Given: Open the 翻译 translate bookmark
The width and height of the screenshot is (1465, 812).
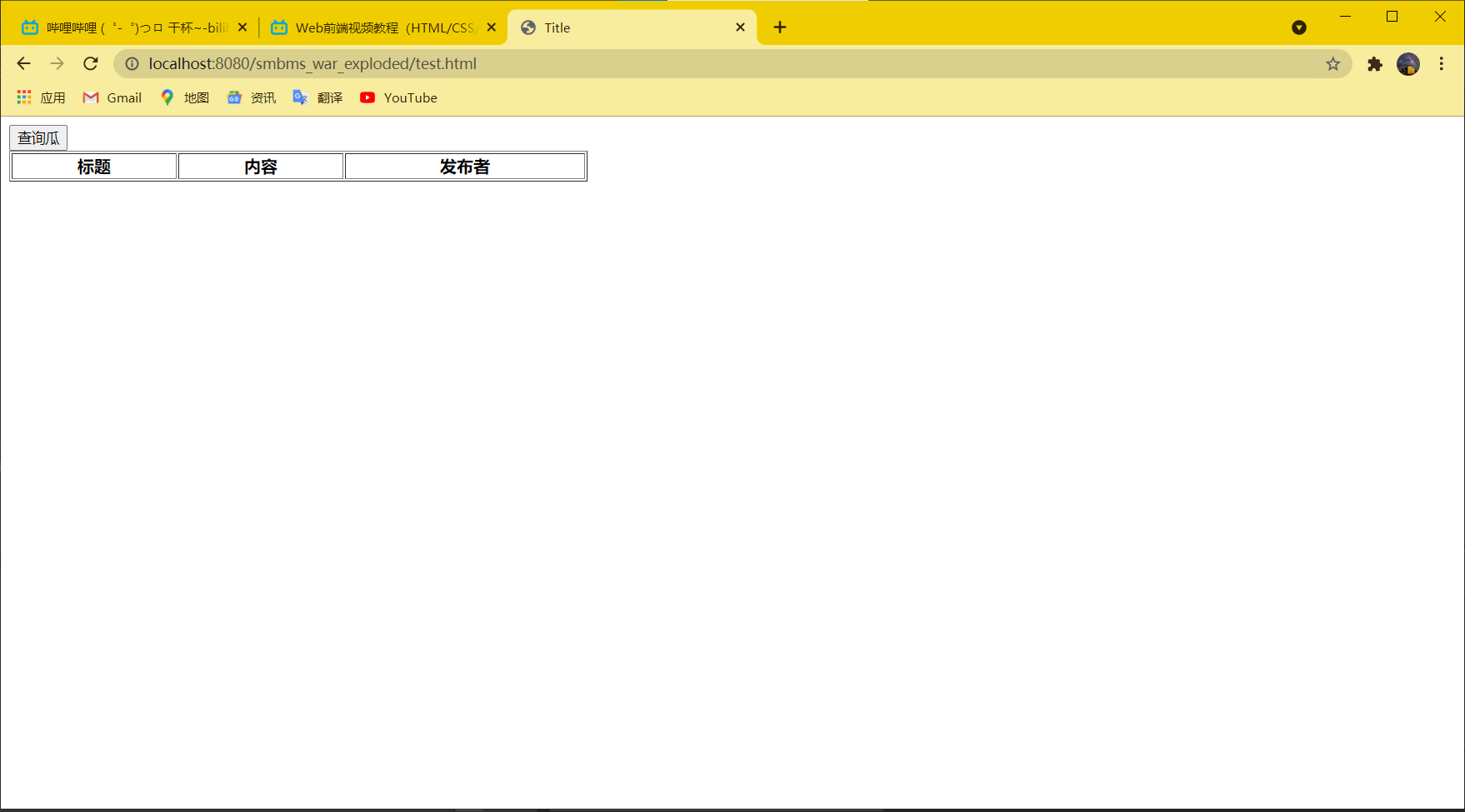Looking at the screenshot, I should [x=318, y=98].
